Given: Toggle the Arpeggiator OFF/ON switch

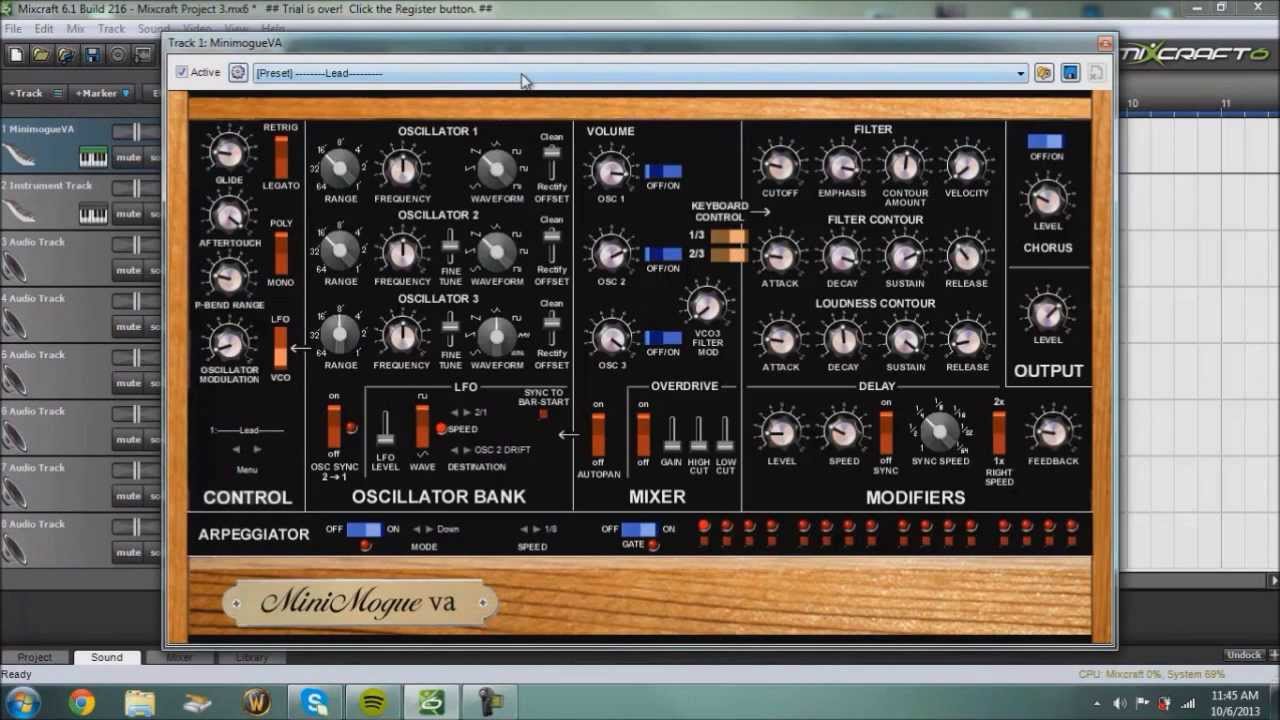Looking at the screenshot, I should (364, 529).
